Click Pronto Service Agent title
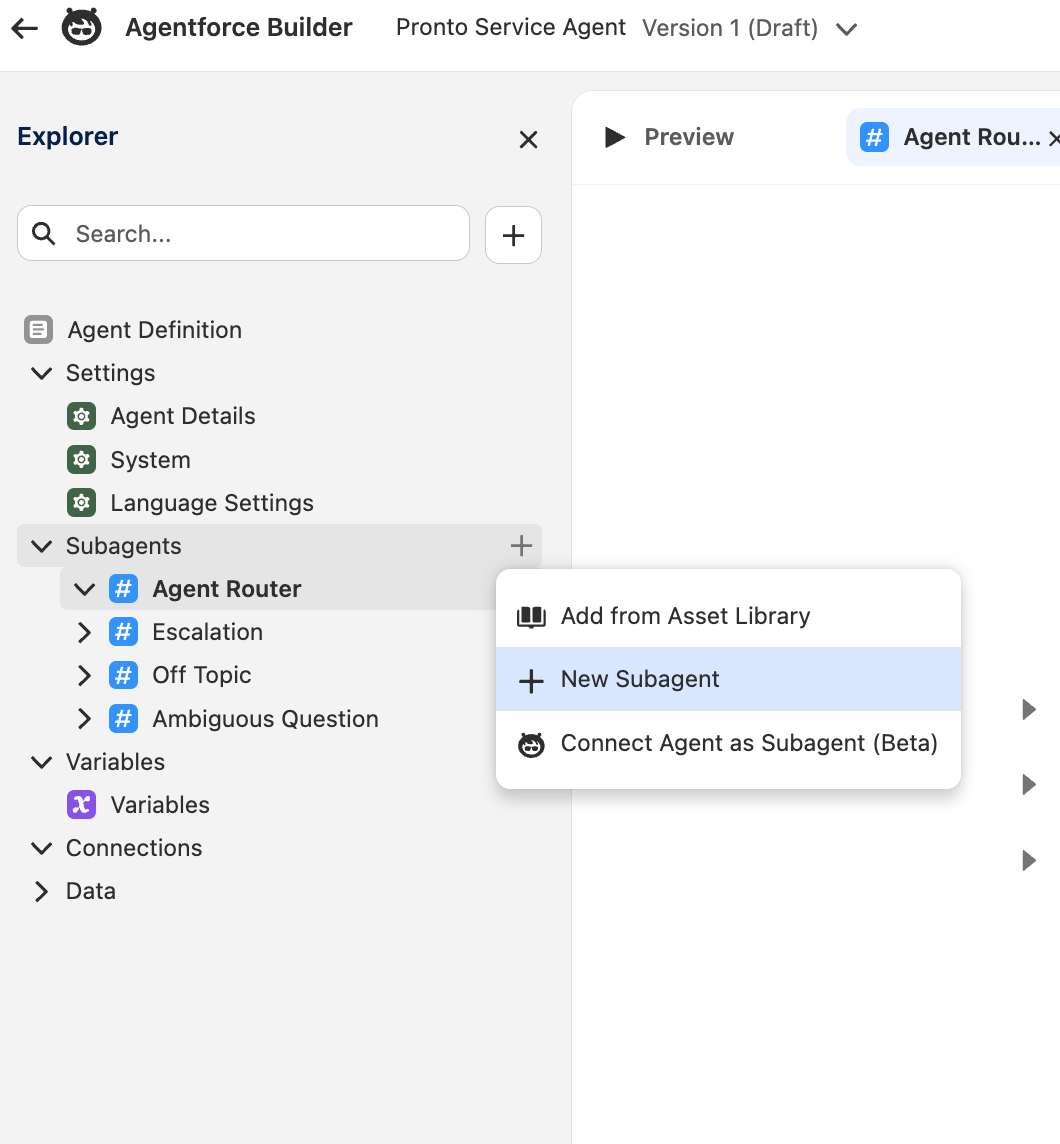 pyautogui.click(x=511, y=27)
